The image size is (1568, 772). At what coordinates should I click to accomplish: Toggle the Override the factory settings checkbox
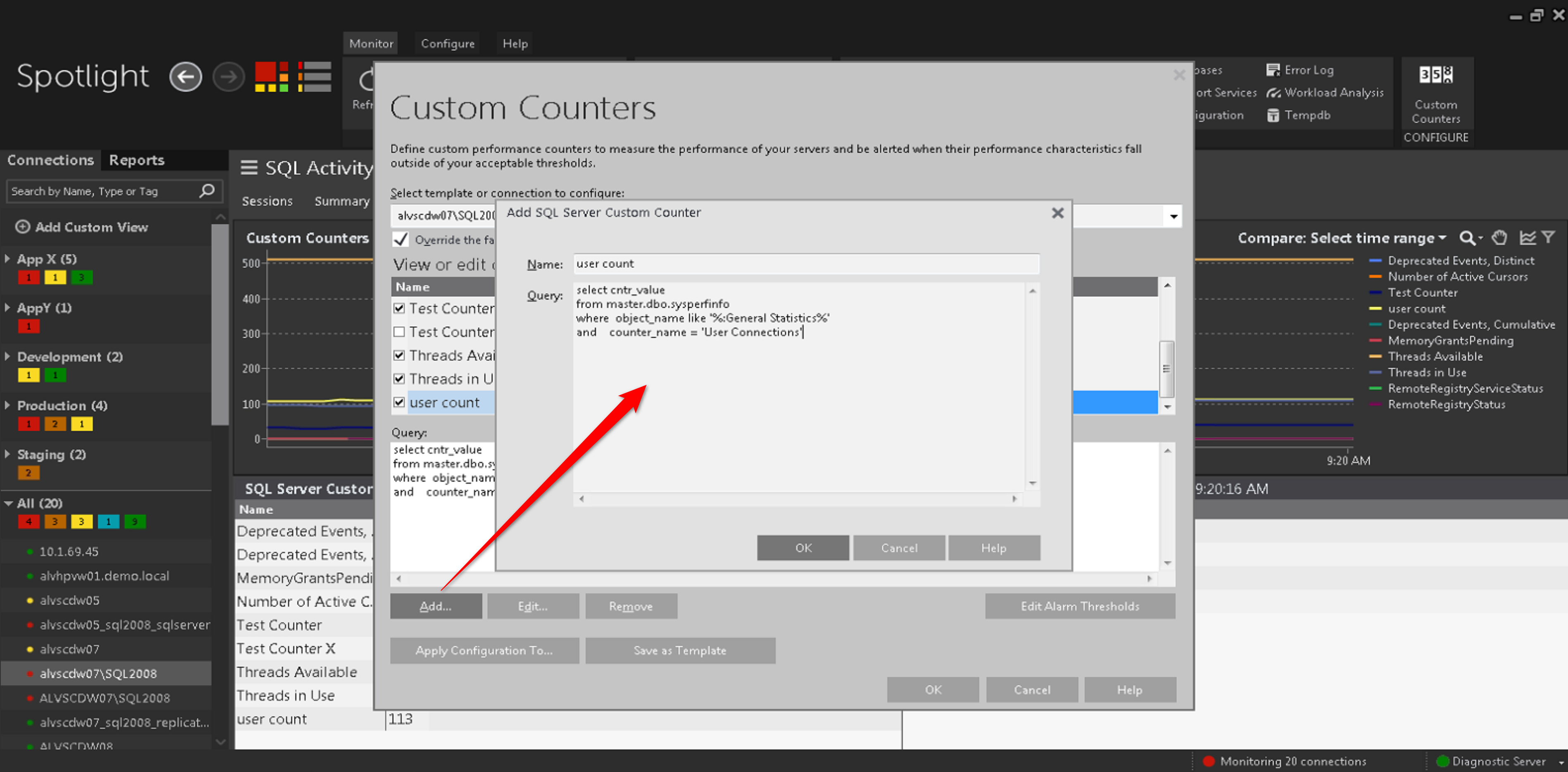click(x=400, y=239)
